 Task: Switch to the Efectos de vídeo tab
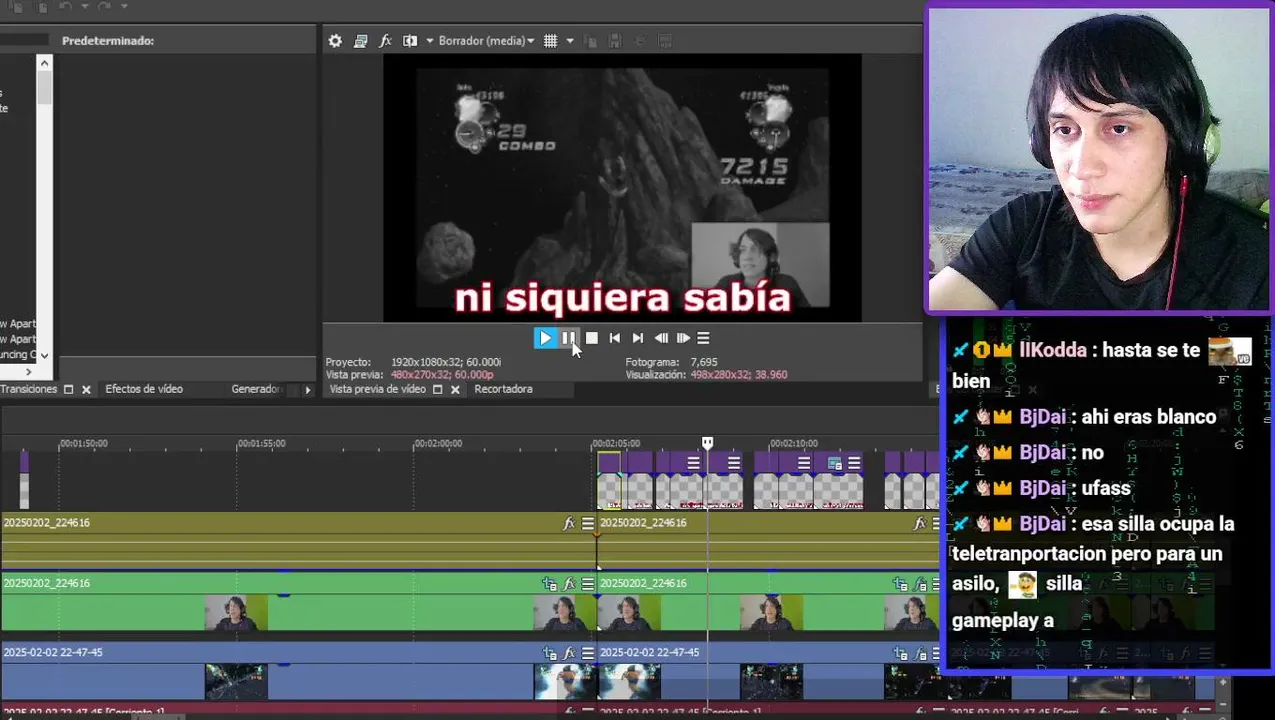coord(144,389)
